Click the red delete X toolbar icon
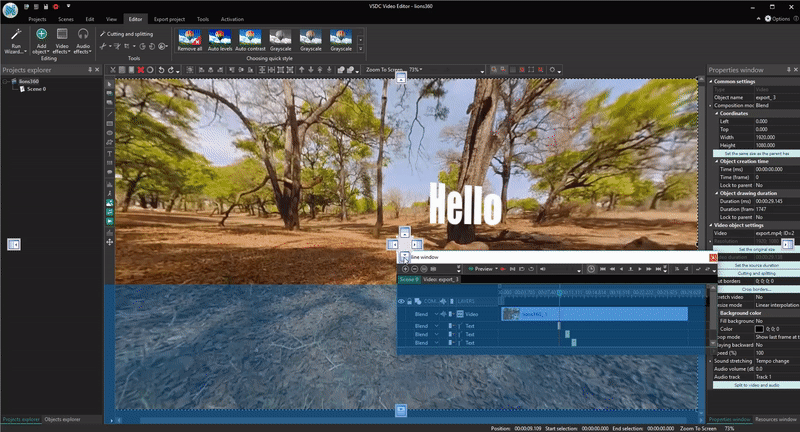800x432 pixels. 140,70
